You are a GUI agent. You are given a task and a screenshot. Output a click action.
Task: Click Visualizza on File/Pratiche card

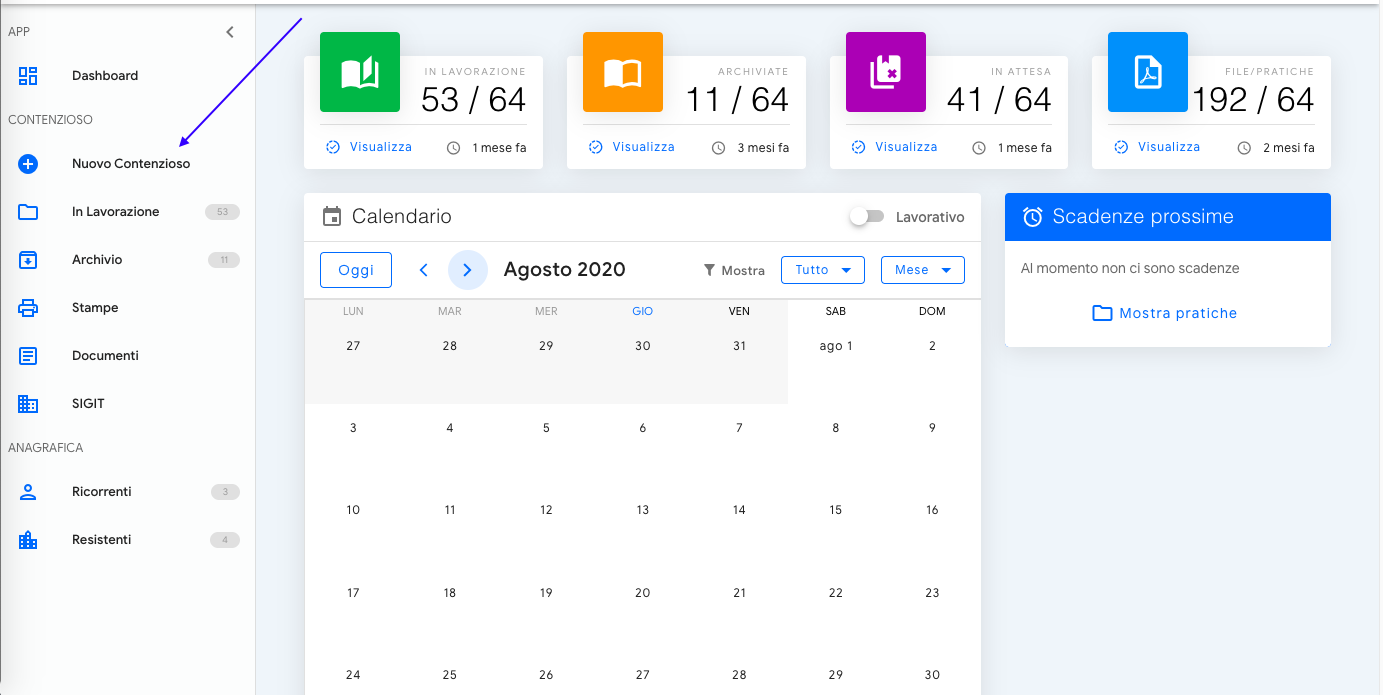pos(1157,147)
